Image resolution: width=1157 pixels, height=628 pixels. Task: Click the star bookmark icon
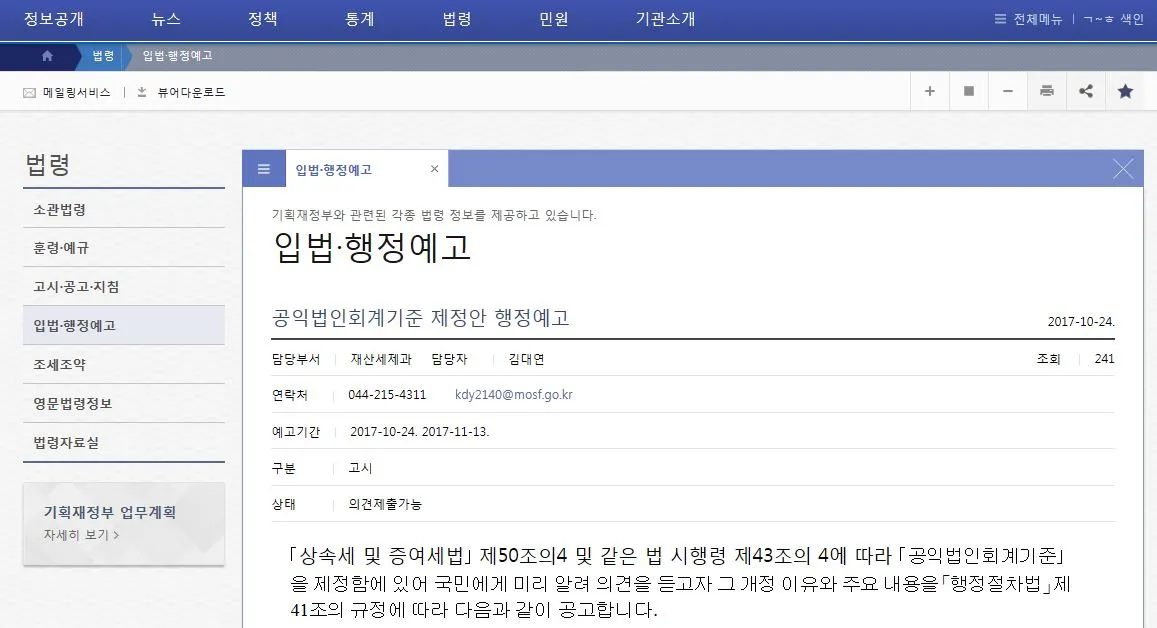click(1125, 91)
